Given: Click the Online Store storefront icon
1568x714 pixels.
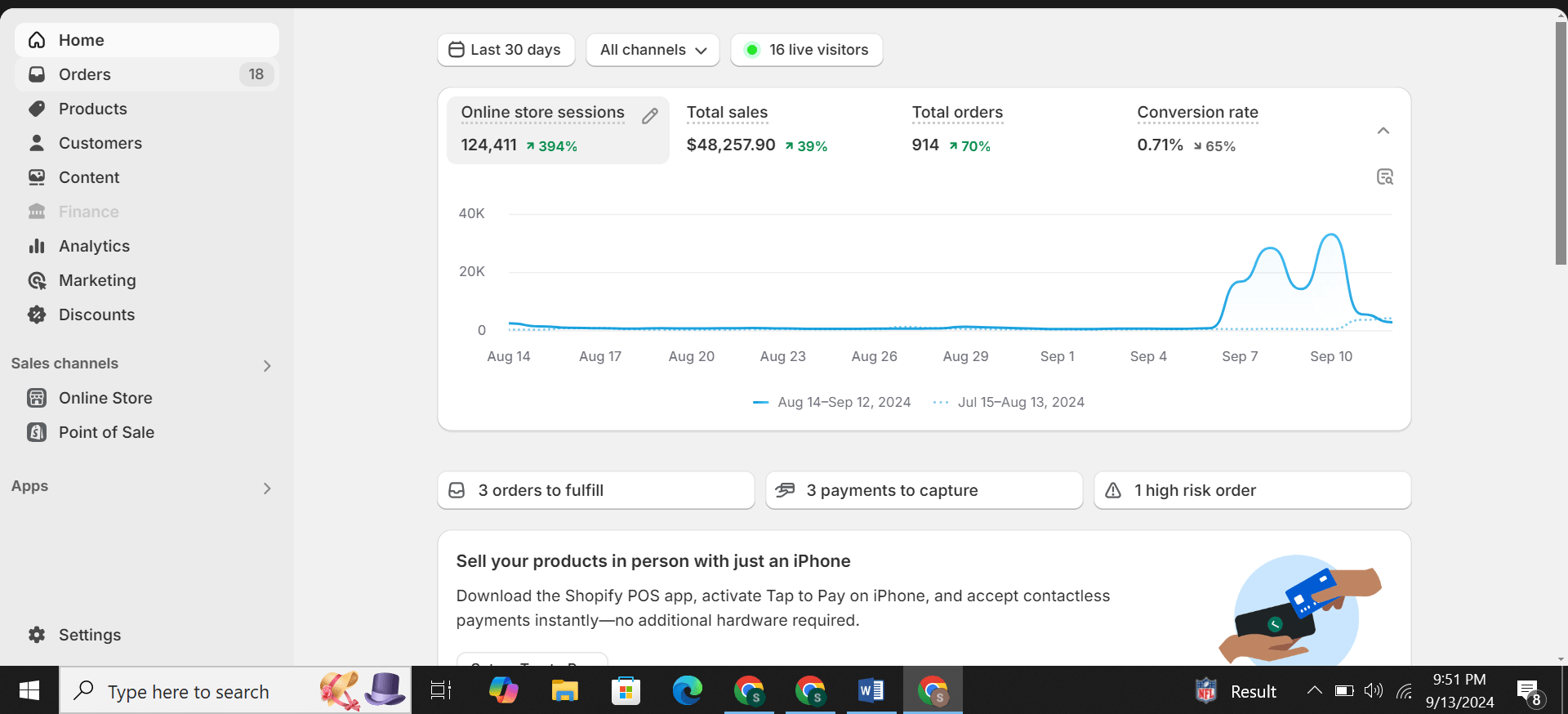Looking at the screenshot, I should click(x=37, y=398).
